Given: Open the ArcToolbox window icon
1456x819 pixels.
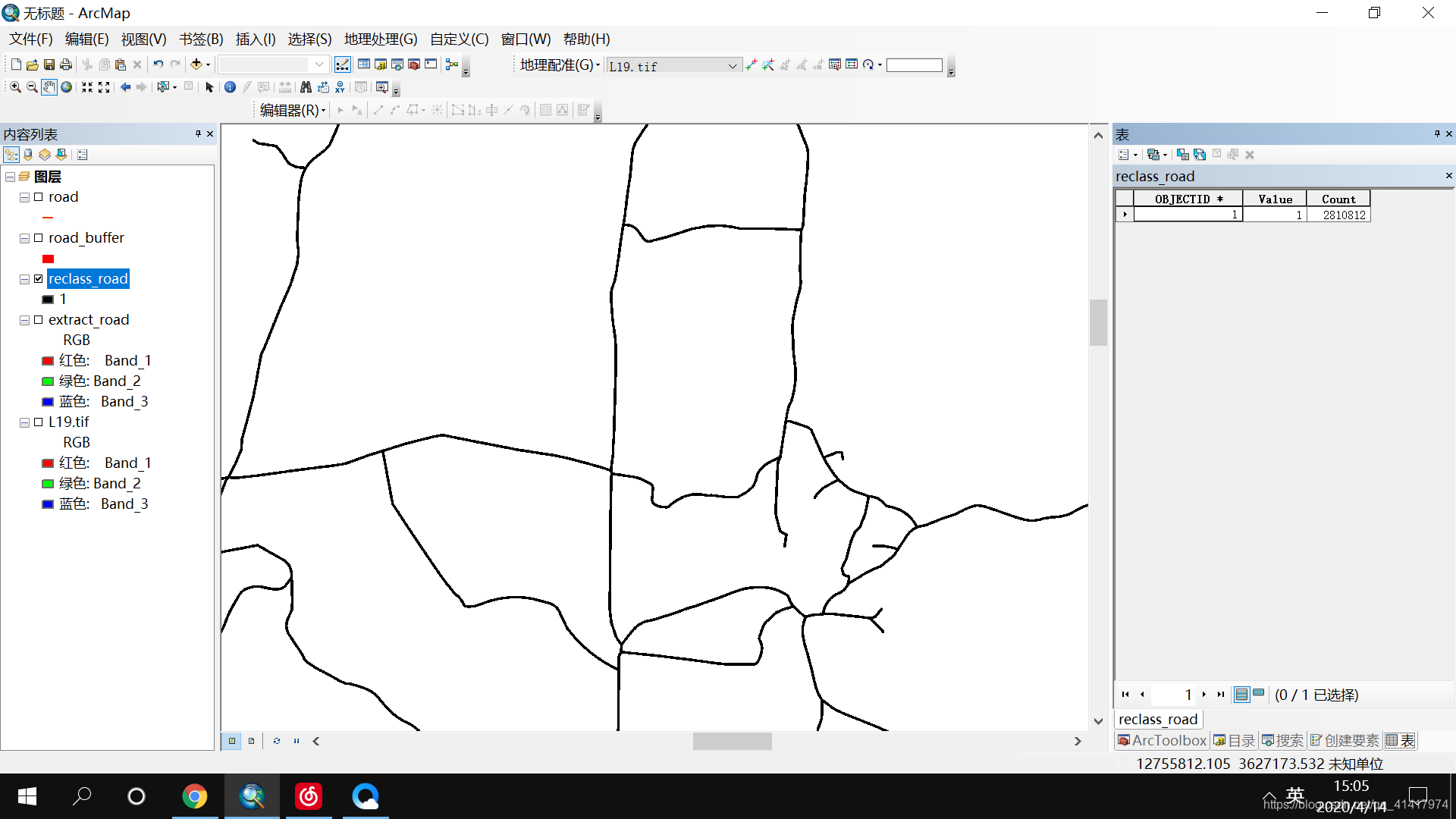Looking at the screenshot, I should [414, 64].
